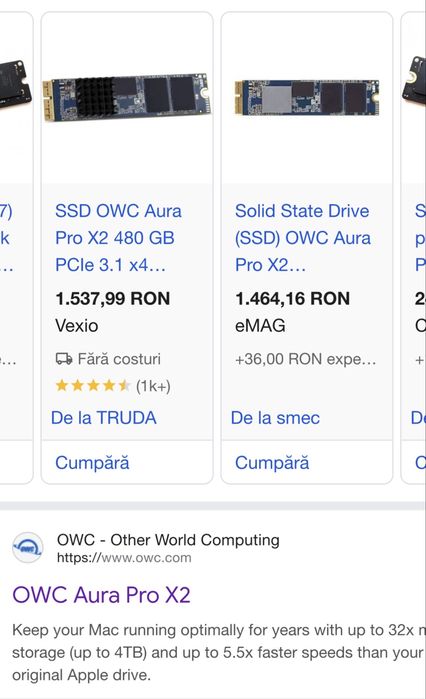
Task: Click the OWC site favicon
Action: click(x=28, y=547)
